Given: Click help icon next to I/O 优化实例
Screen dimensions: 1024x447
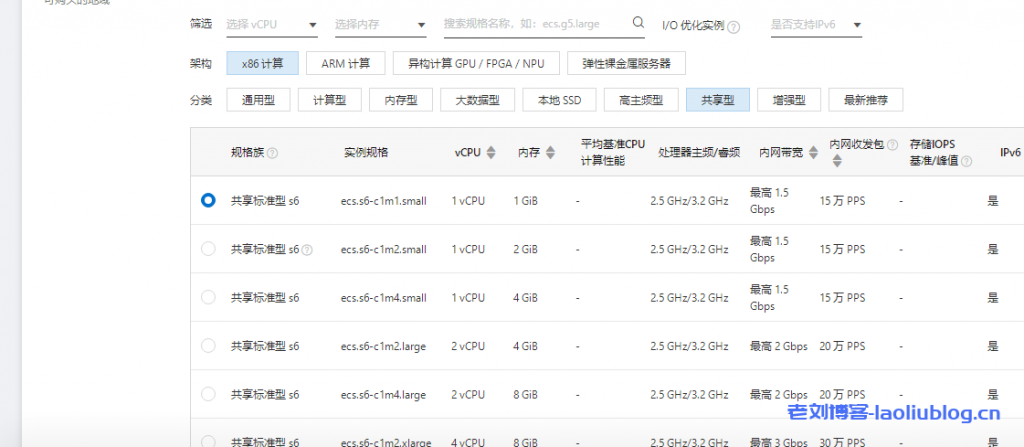Looking at the screenshot, I should 734,27.
